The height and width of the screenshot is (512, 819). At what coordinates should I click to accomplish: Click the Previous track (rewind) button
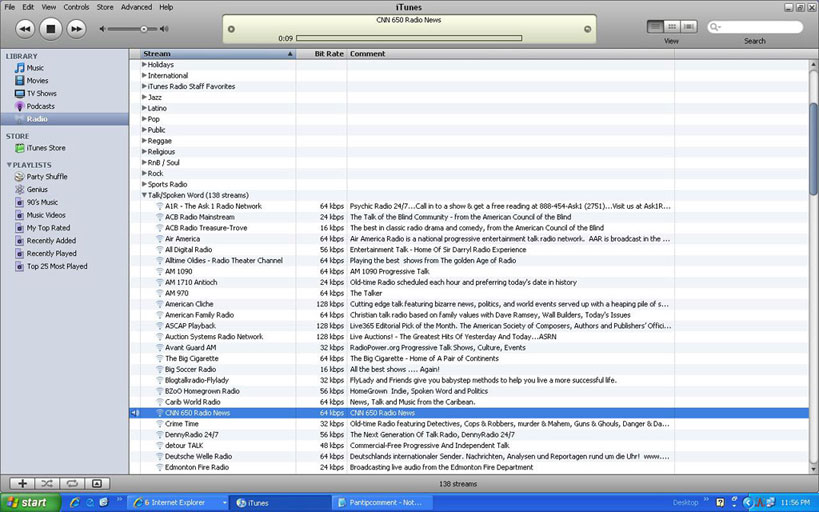tap(24, 29)
